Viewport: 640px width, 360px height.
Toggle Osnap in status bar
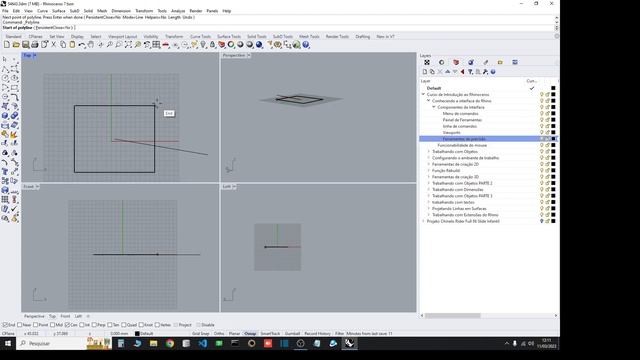(x=250, y=333)
